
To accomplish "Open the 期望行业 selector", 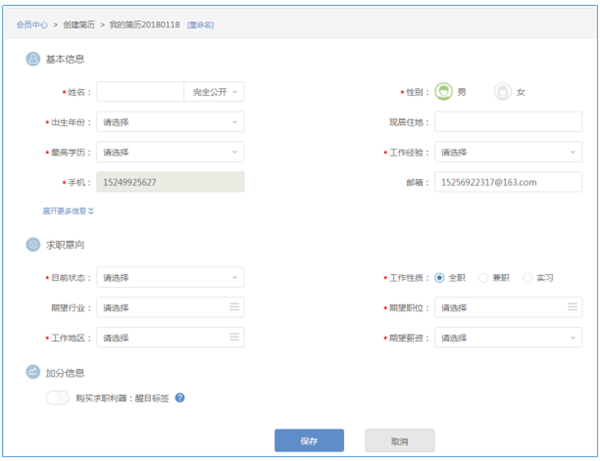I will coord(170,308).
